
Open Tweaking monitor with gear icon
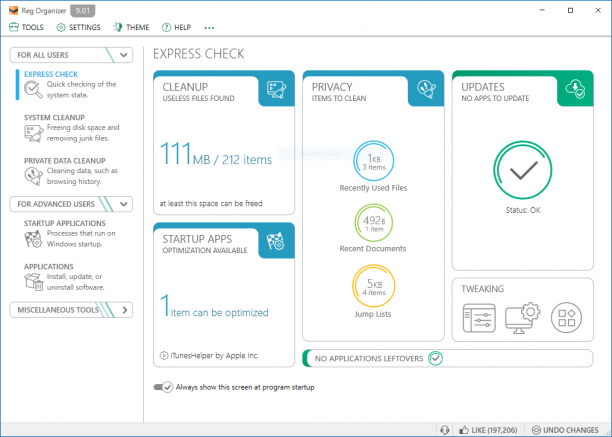pyautogui.click(x=522, y=318)
